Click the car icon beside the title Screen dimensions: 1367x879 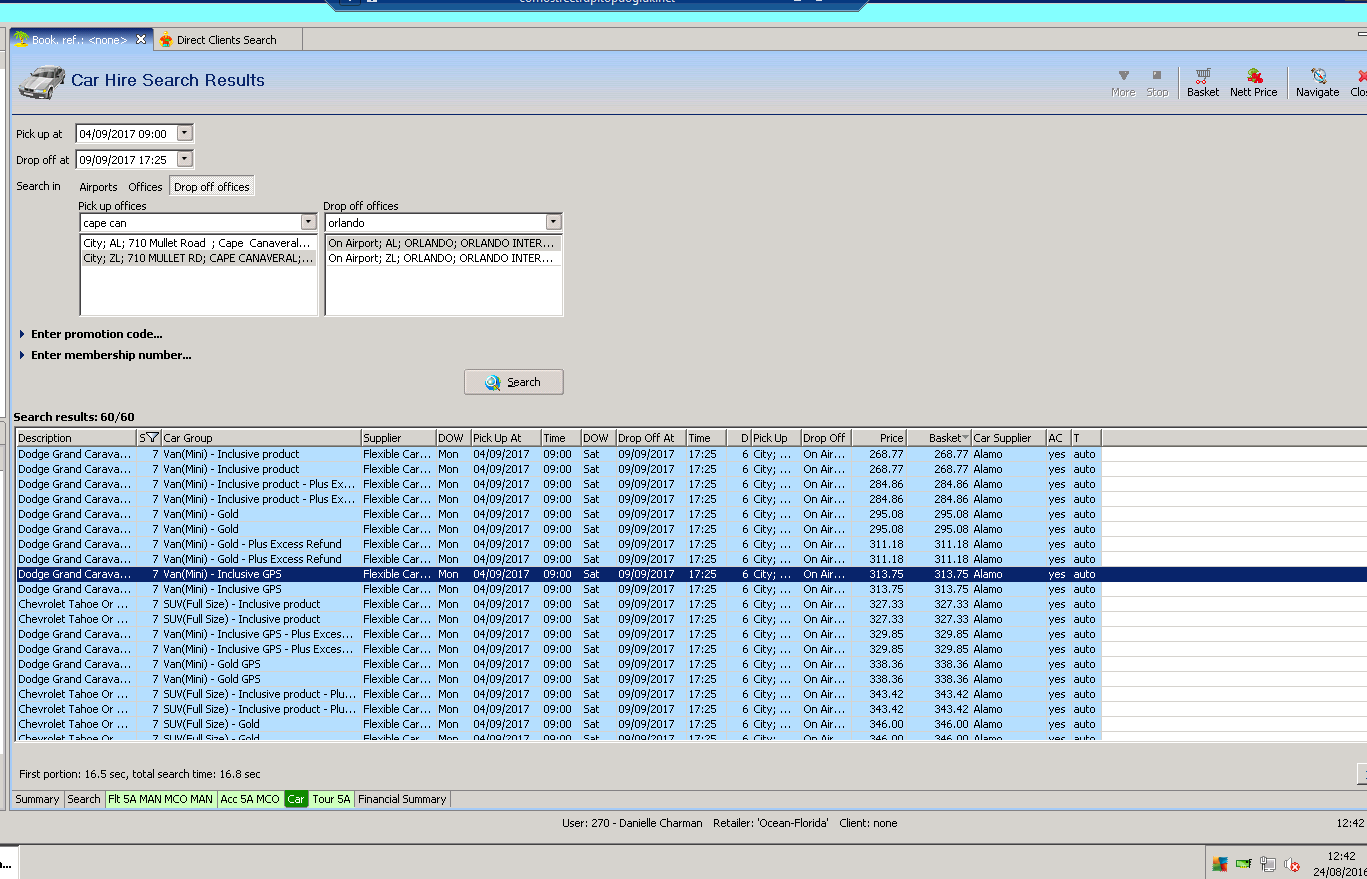[x=41, y=81]
